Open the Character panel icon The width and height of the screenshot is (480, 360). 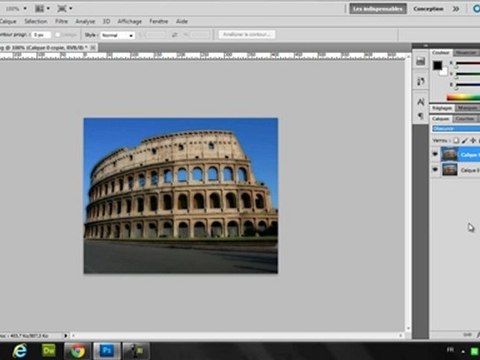pyautogui.click(x=421, y=102)
